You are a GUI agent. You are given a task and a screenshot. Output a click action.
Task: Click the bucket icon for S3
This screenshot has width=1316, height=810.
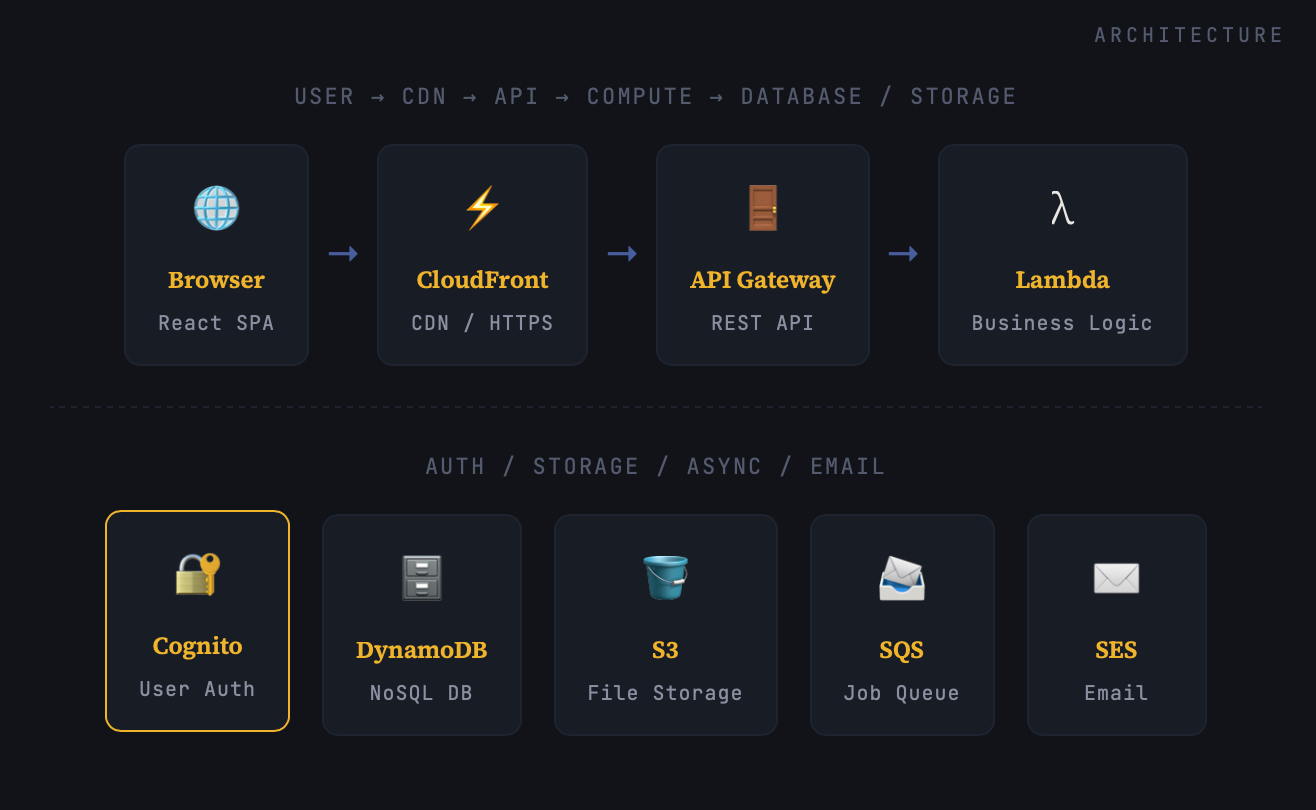tap(665, 578)
